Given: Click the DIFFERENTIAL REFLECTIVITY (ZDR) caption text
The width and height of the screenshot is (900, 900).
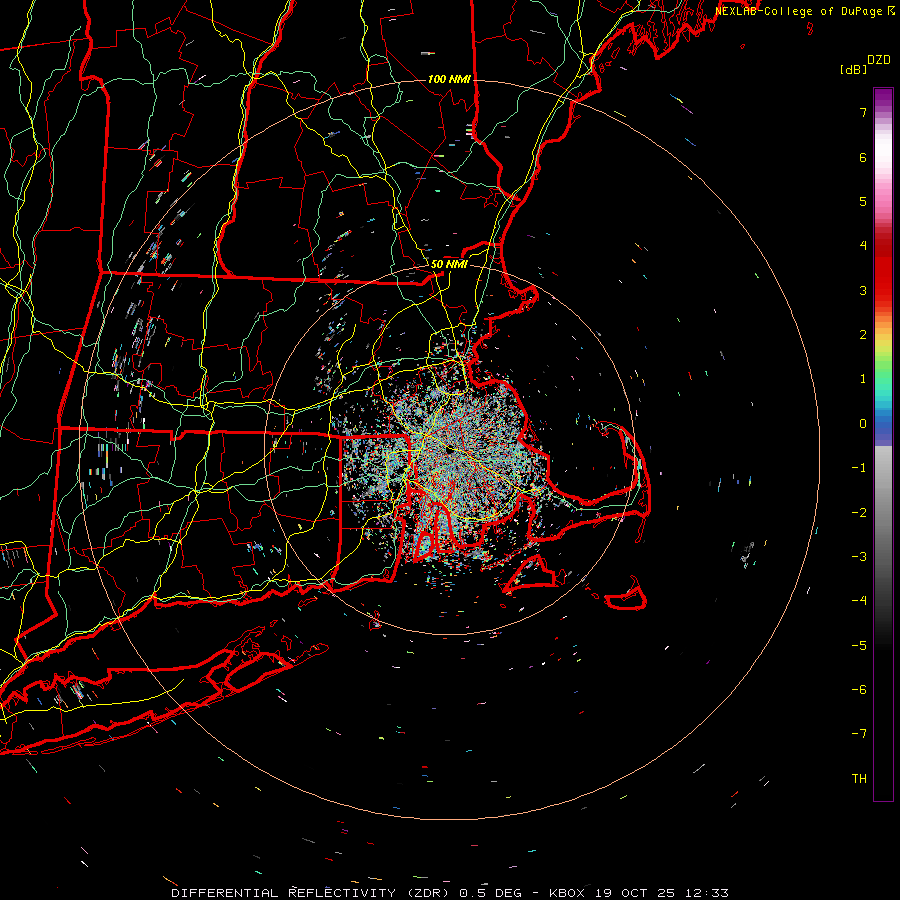Looking at the screenshot, I should [313, 893].
